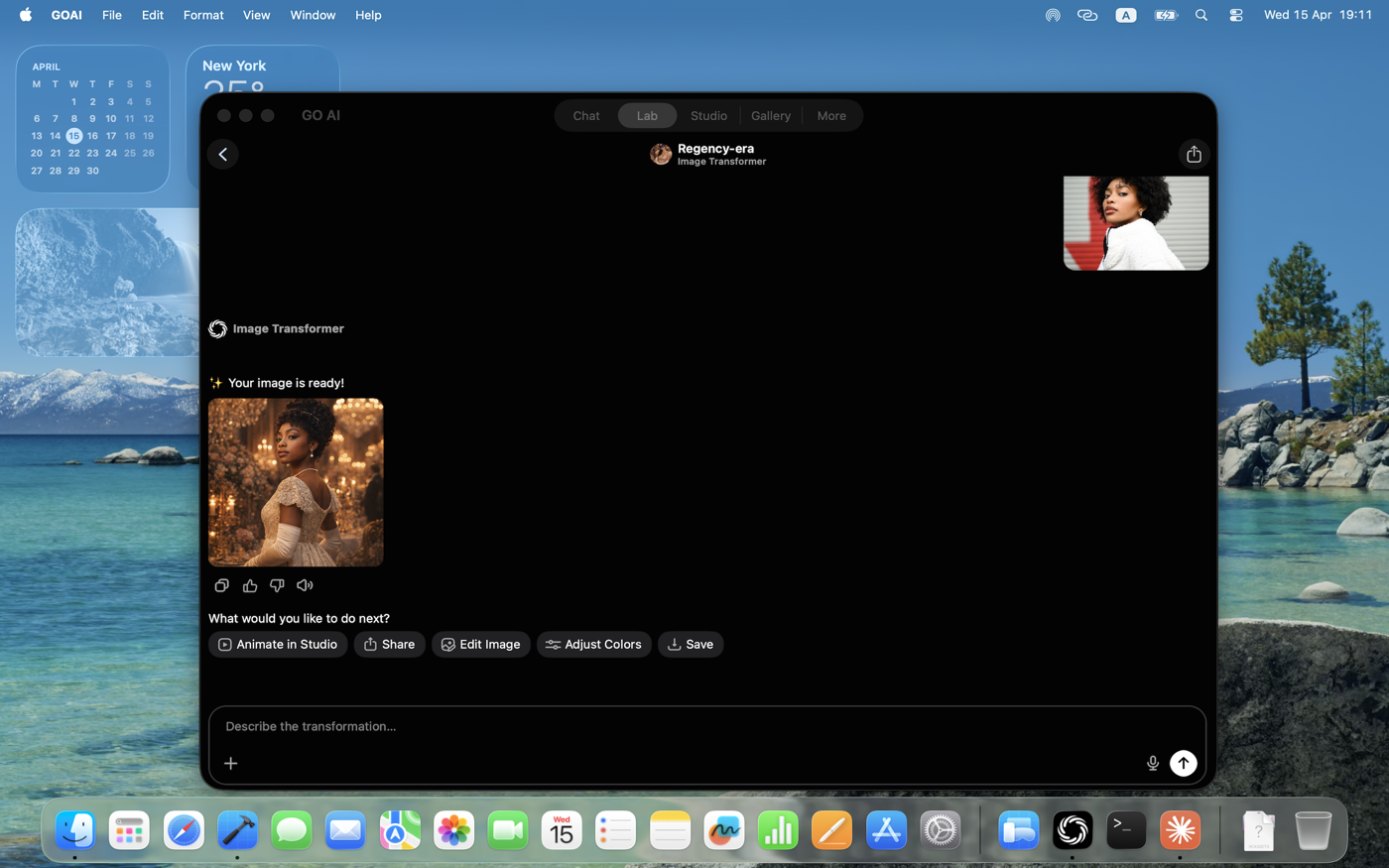The image size is (1389, 868).
Task: Open the share sheet at top right
Action: coord(1194,154)
